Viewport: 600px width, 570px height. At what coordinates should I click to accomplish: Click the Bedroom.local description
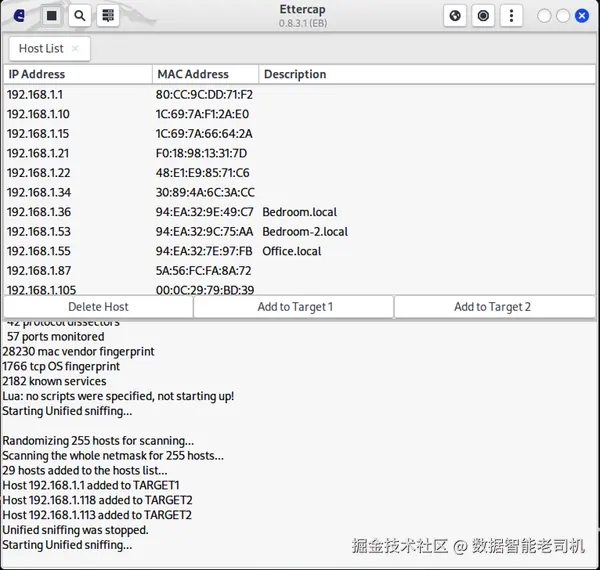click(x=300, y=212)
